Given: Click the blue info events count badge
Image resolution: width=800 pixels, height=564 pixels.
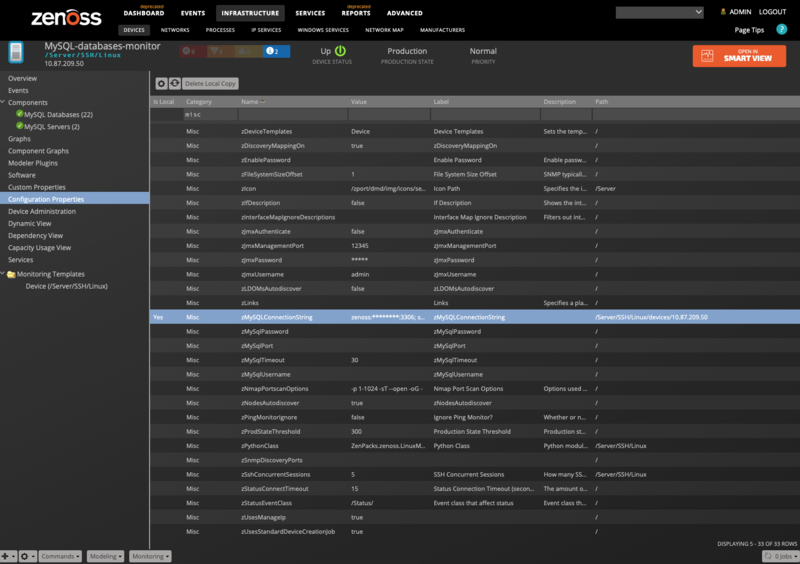Looking at the screenshot, I should [x=277, y=51].
